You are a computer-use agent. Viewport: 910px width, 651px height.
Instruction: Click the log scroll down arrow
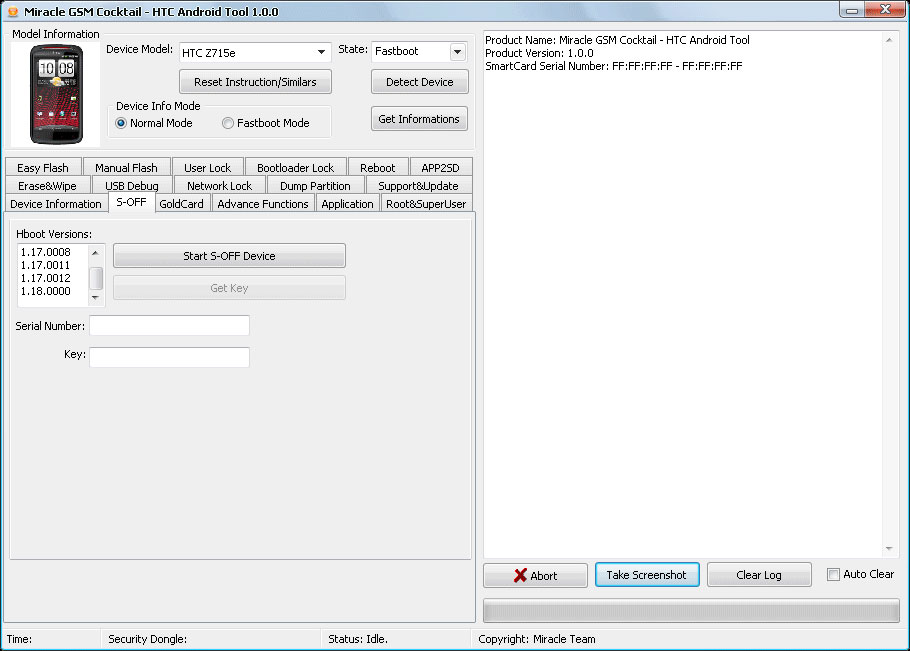click(889, 548)
